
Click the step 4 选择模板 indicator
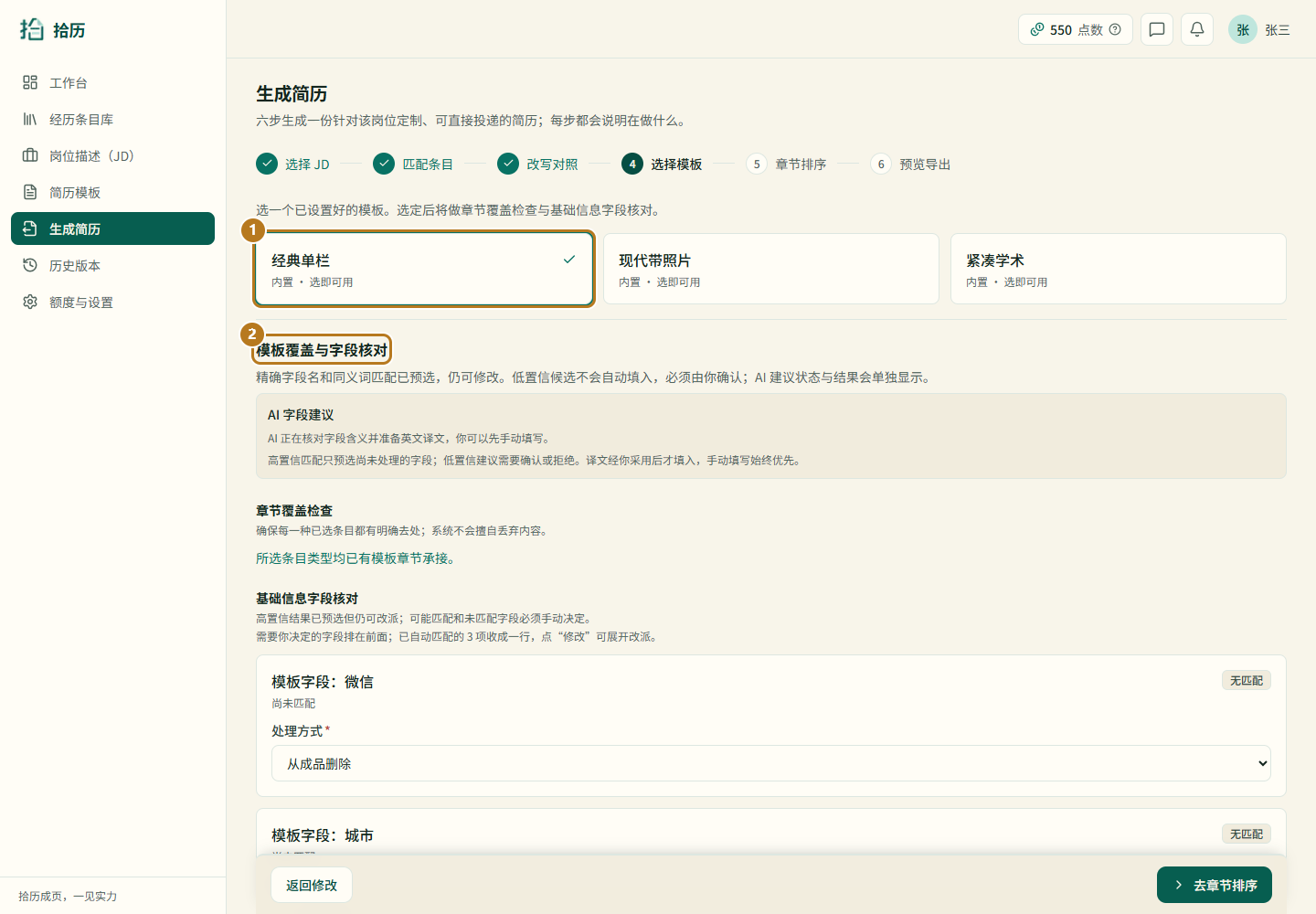point(663,164)
